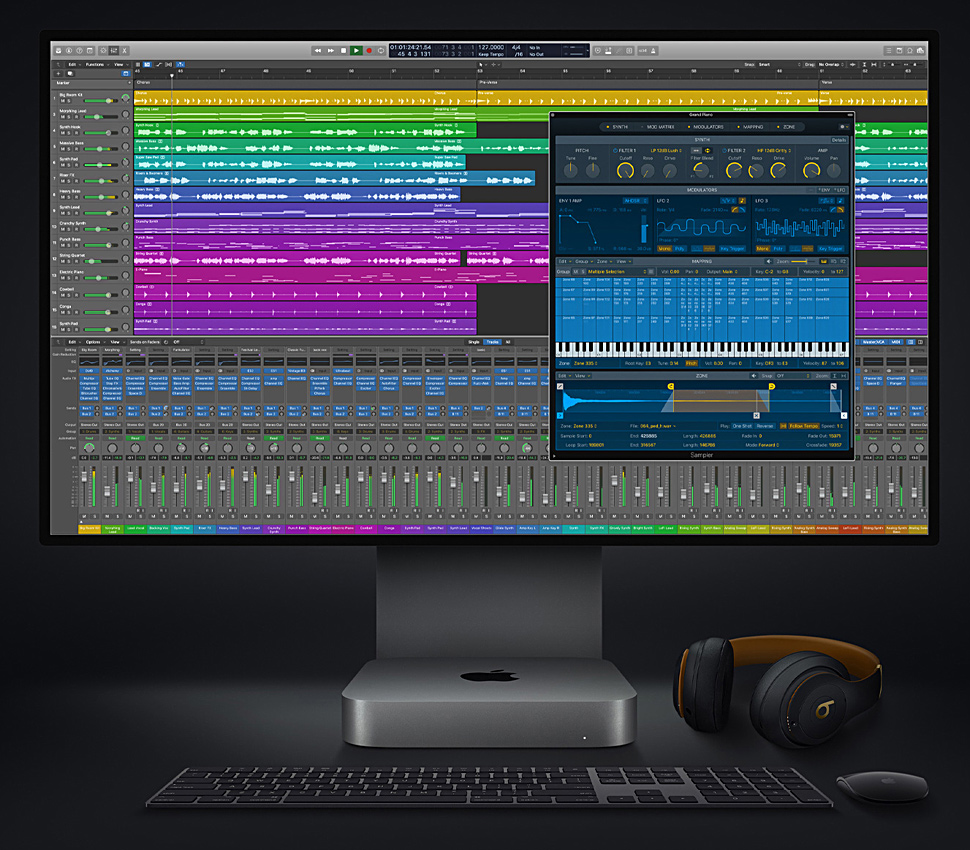Toggle the Cycle button in the transport

tap(381, 50)
